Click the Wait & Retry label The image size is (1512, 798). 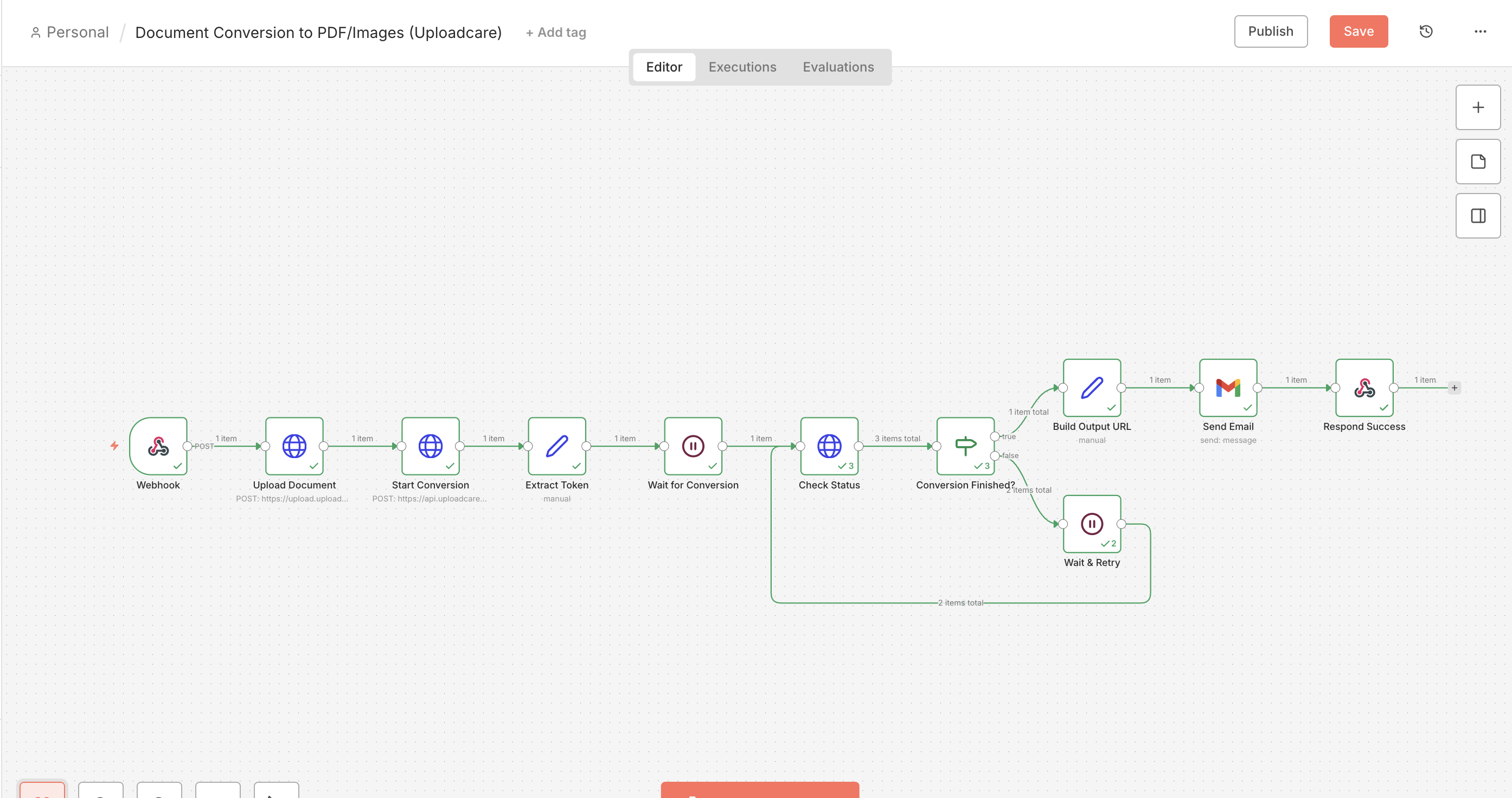click(1092, 563)
